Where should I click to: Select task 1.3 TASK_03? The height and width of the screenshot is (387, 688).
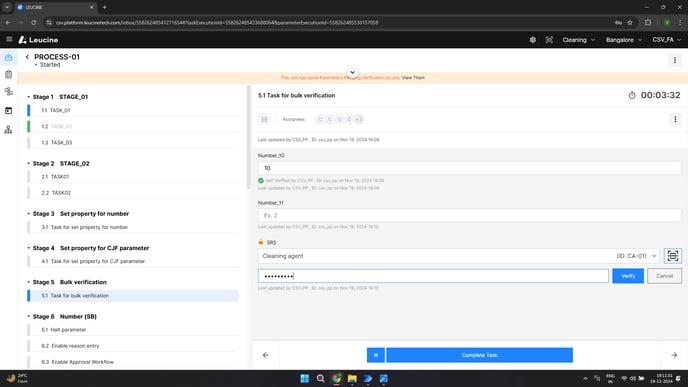133,143
